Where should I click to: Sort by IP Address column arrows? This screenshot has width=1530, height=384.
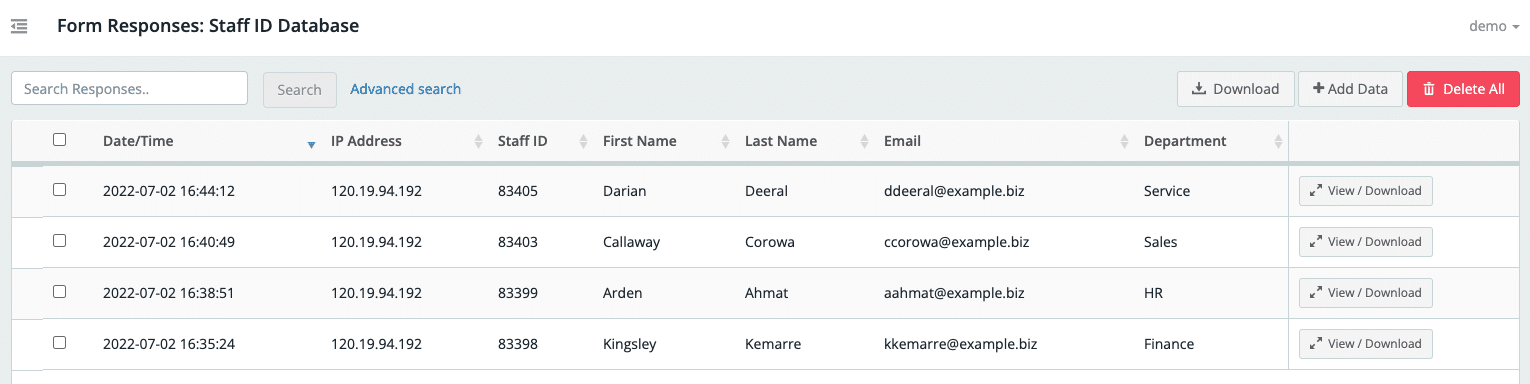click(x=478, y=142)
